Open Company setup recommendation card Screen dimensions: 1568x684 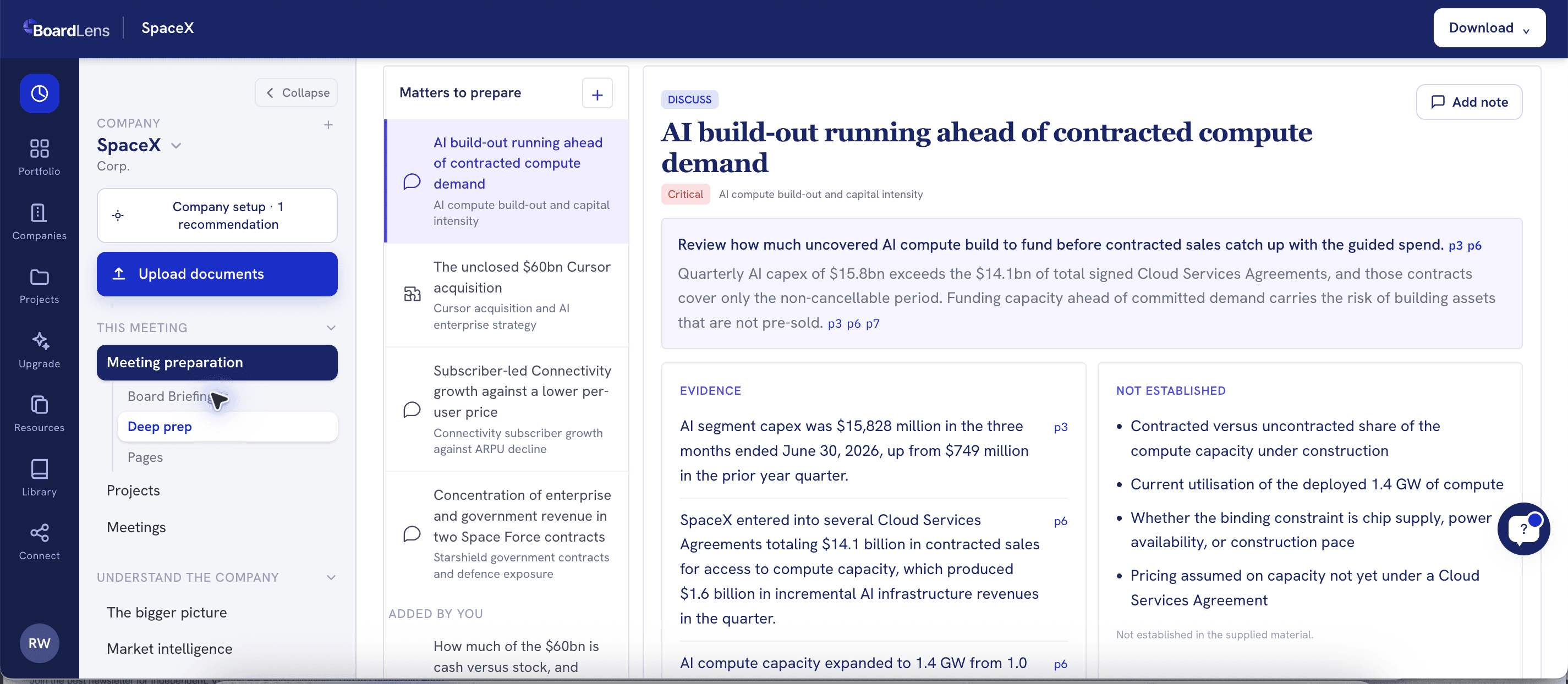coord(217,216)
